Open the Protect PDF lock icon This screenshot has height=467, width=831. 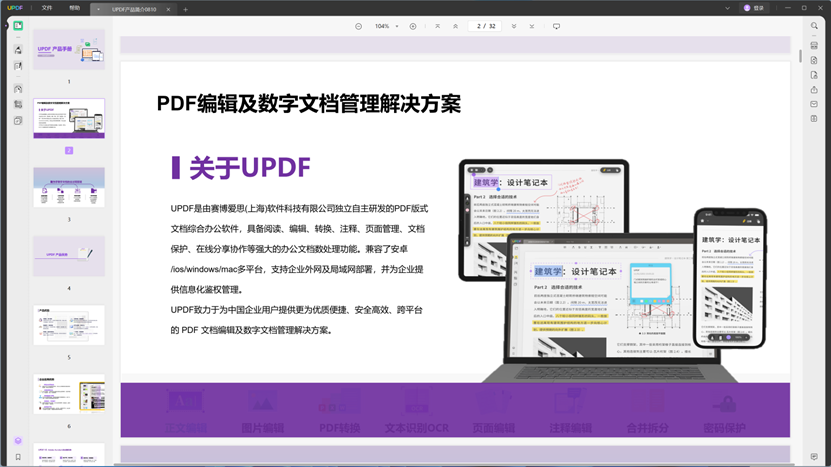(x=814, y=75)
